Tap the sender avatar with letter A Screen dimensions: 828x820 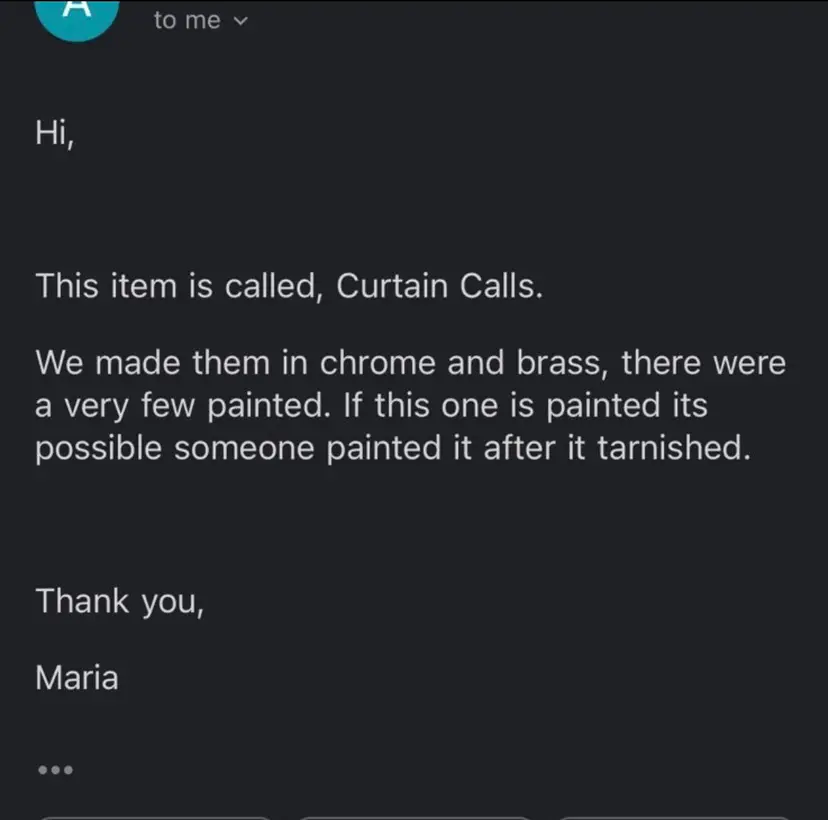(77, 14)
